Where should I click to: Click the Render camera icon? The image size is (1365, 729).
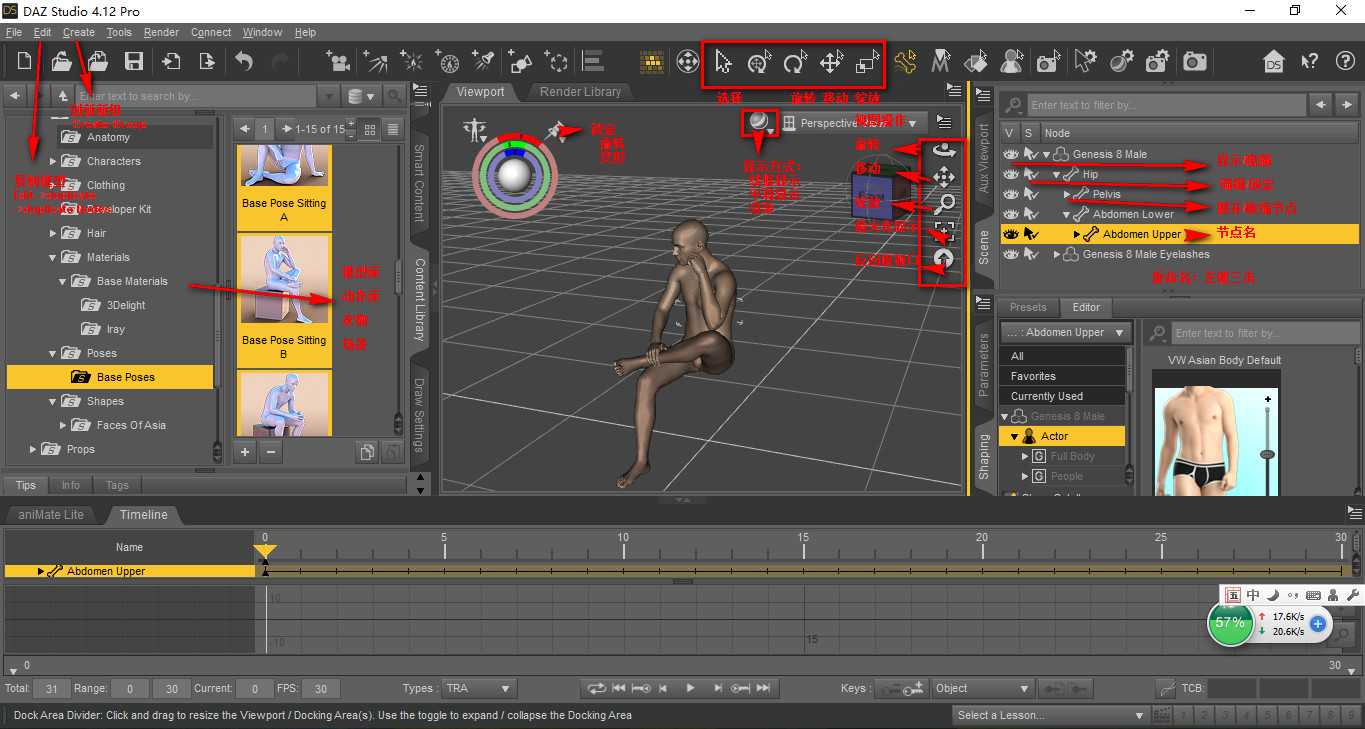tap(1195, 62)
